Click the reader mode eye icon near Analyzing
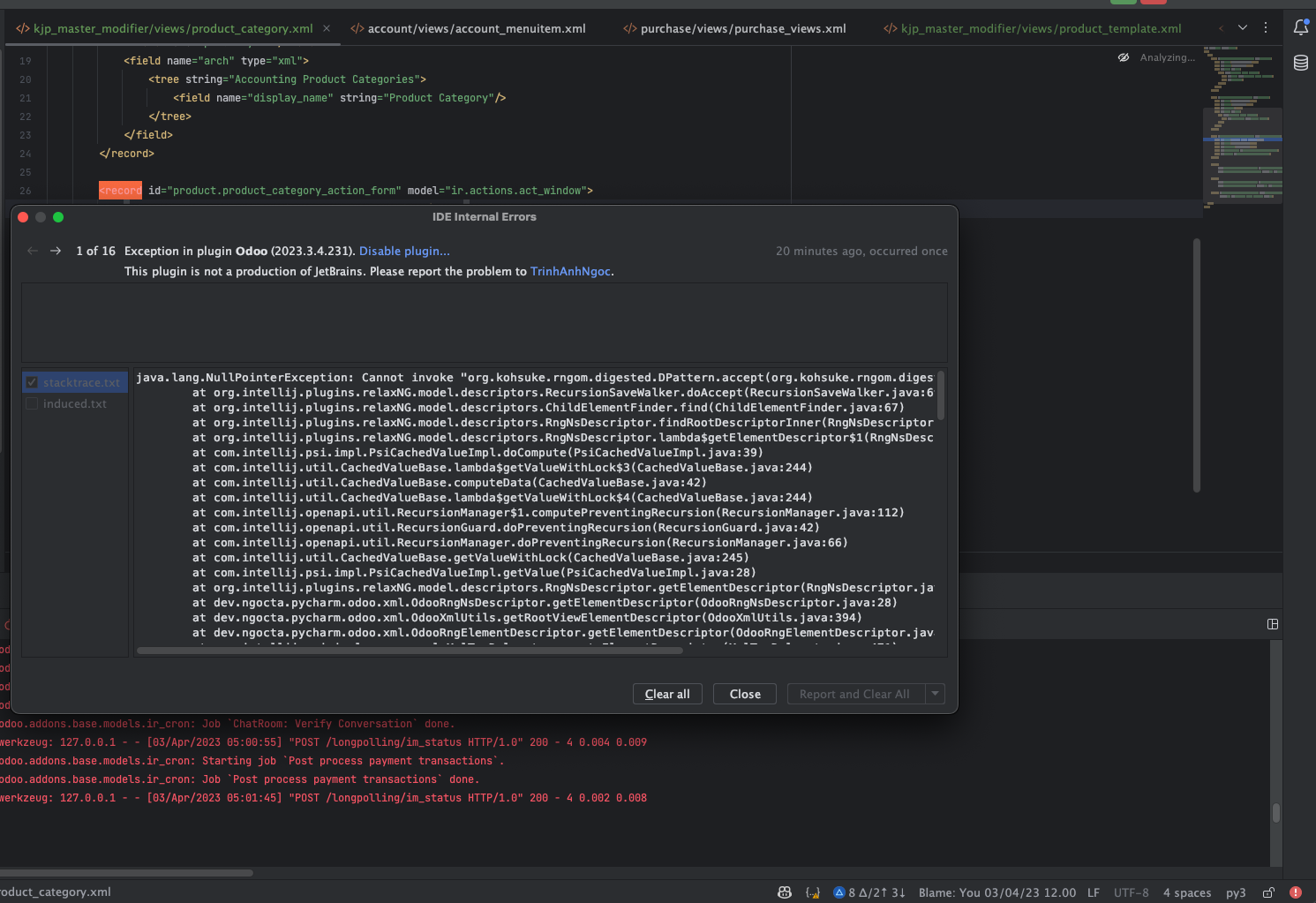This screenshot has height=903, width=1316. pyautogui.click(x=1124, y=57)
